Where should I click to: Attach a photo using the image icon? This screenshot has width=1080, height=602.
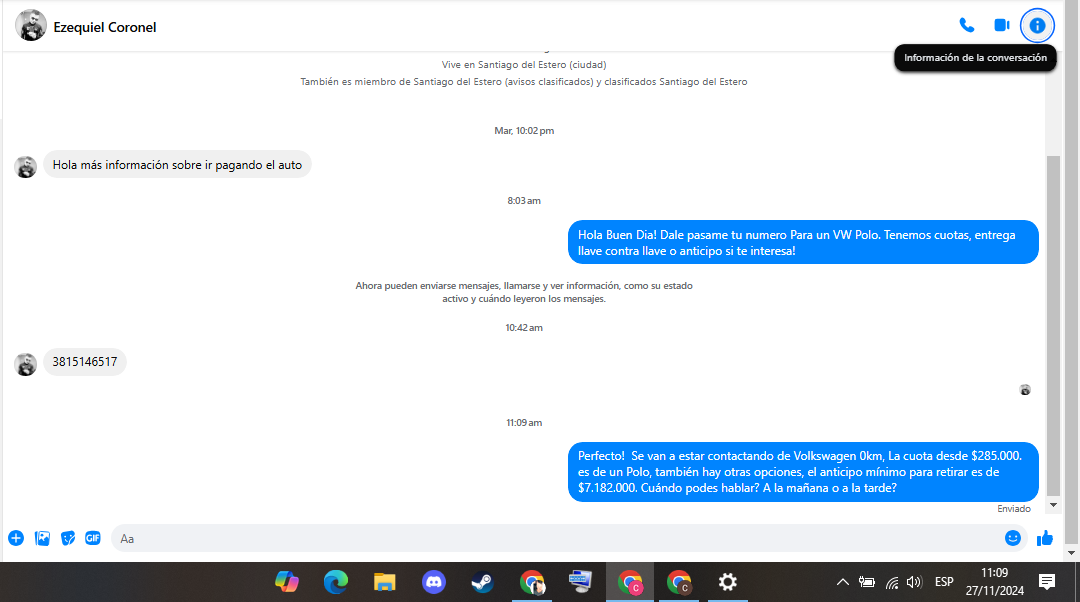coord(42,538)
